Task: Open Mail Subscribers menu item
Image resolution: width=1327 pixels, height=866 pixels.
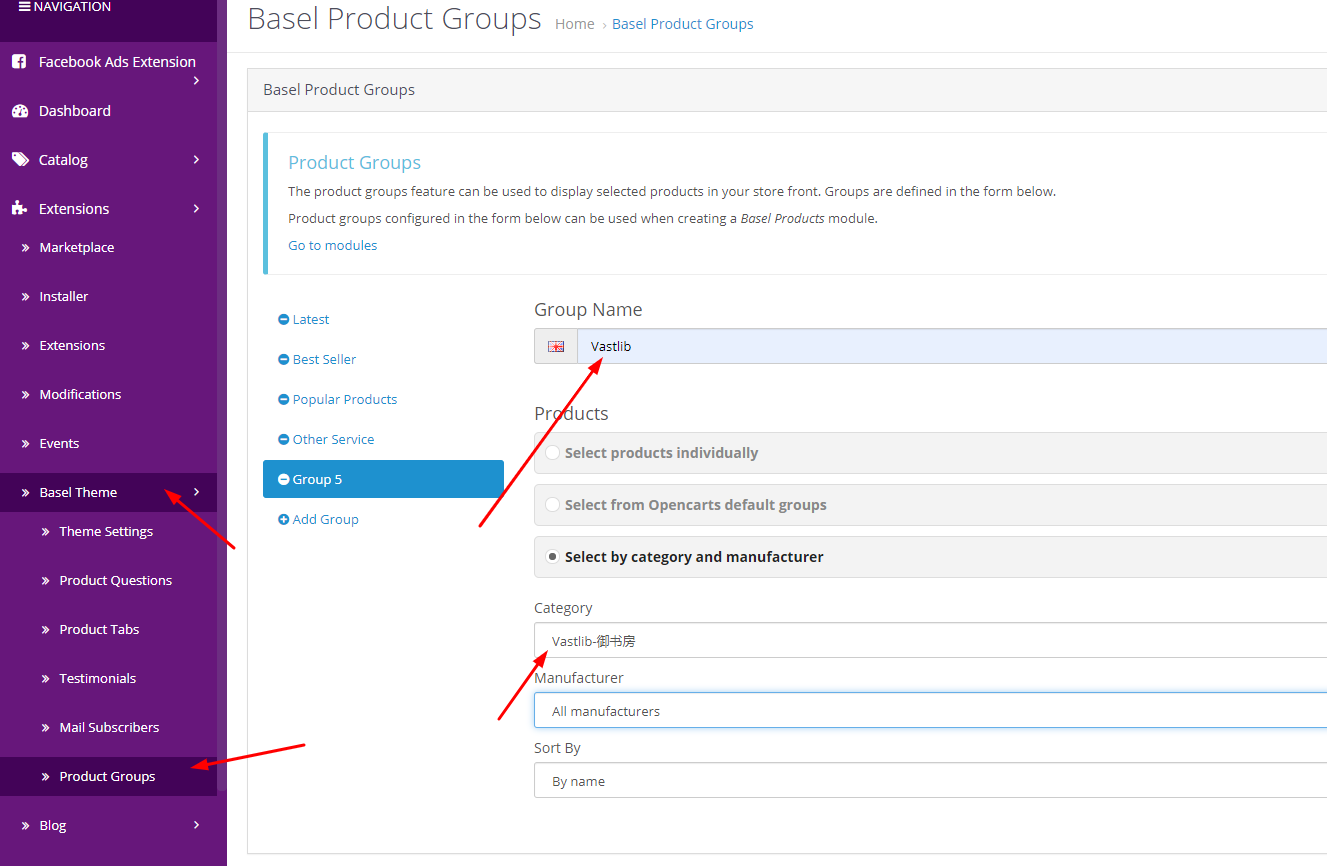Action: click(x=108, y=728)
